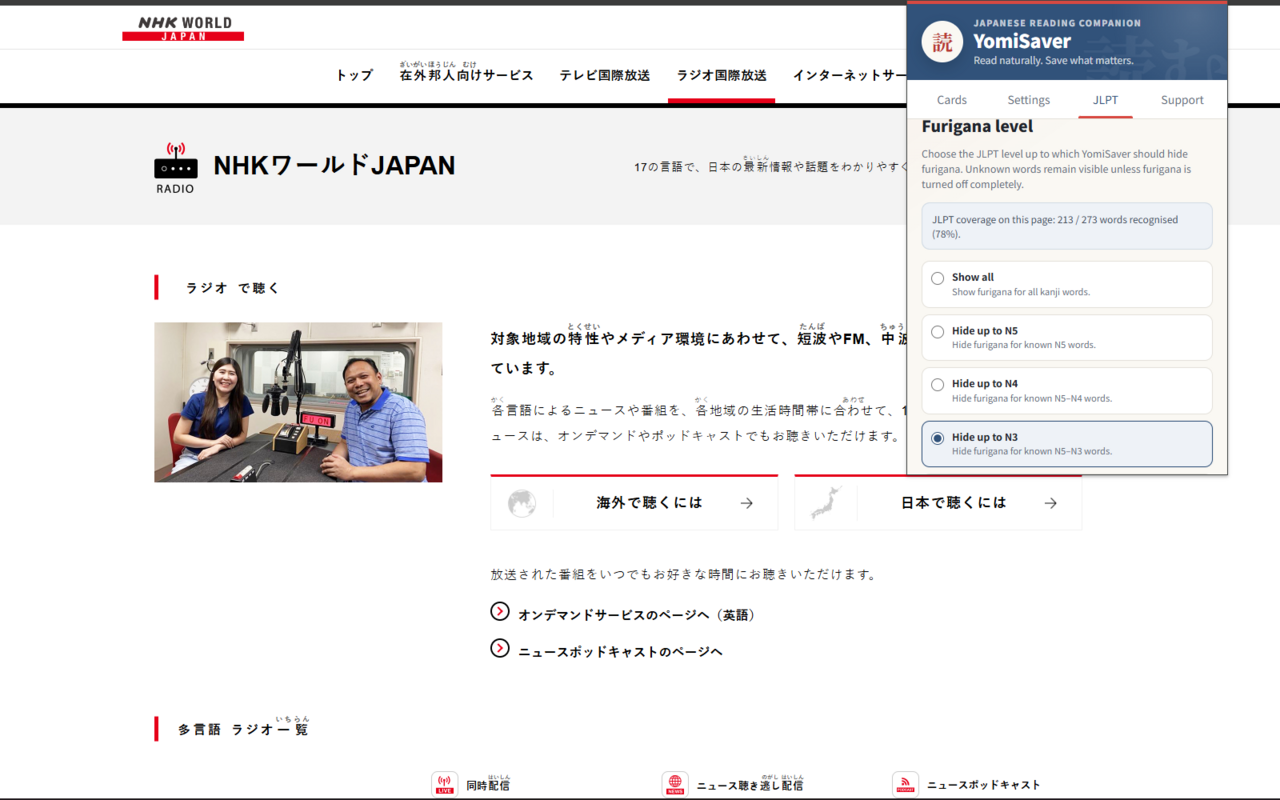Image resolution: width=1280 pixels, height=800 pixels.
Task: Select ラジオ国際放送 nav item
Action: pyautogui.click(x=721, y=75)
